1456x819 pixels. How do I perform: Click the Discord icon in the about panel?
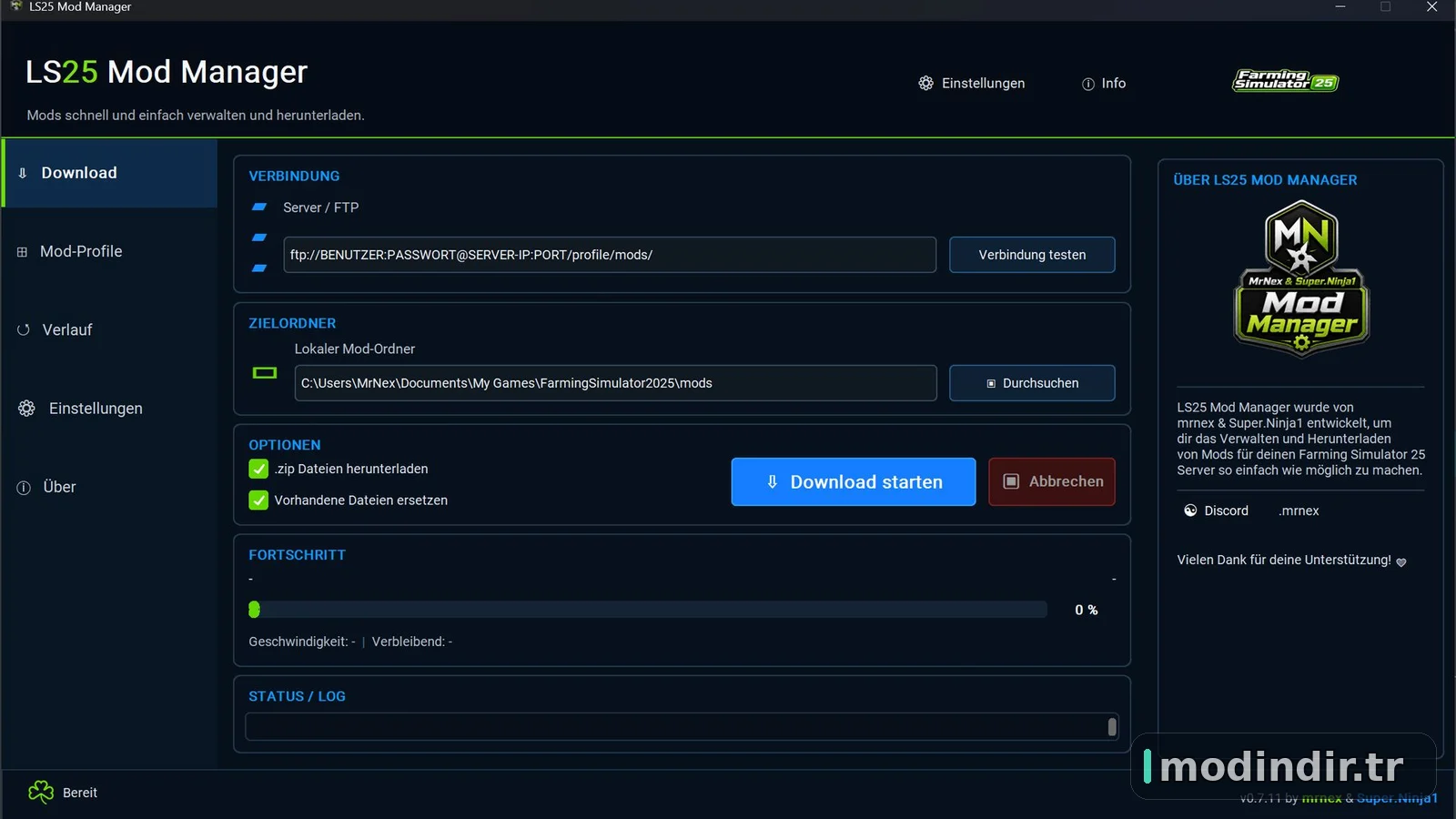(x=1190, y=511)
